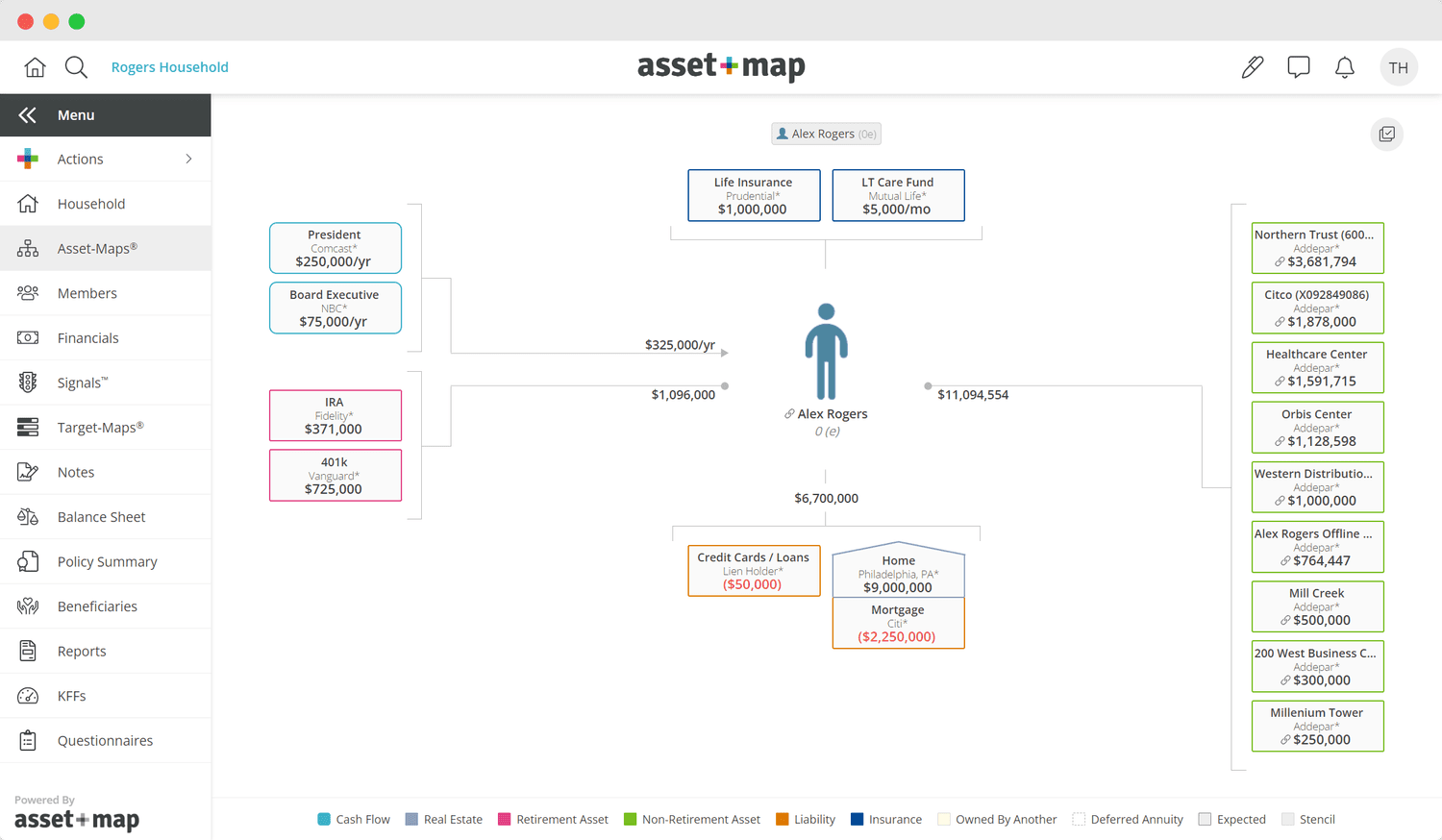
Task: Open Target-Maps from the sidebar
Action: [101, 427]
